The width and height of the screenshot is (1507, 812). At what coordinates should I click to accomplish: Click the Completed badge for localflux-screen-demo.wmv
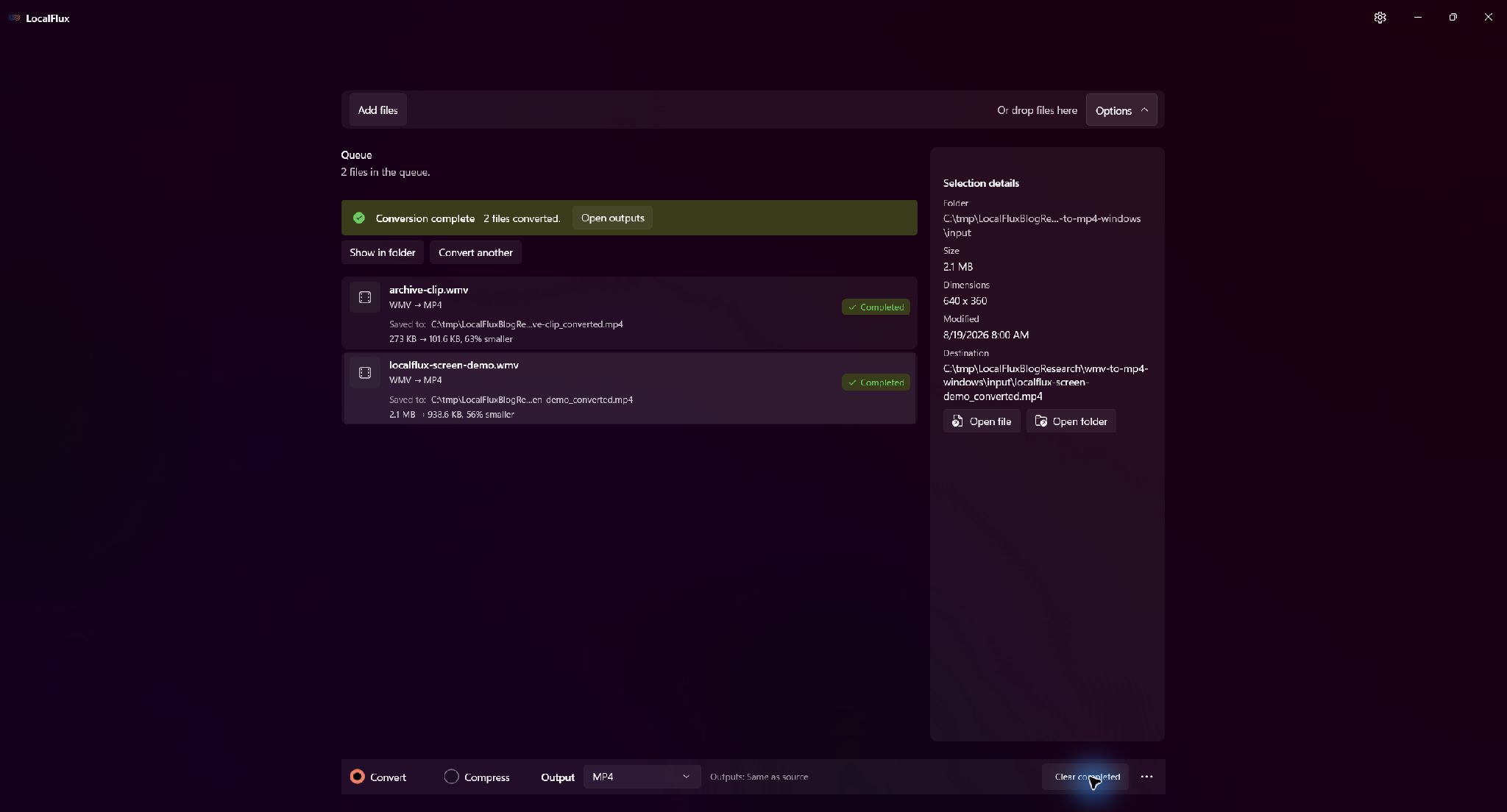click(x=876, y=382)
